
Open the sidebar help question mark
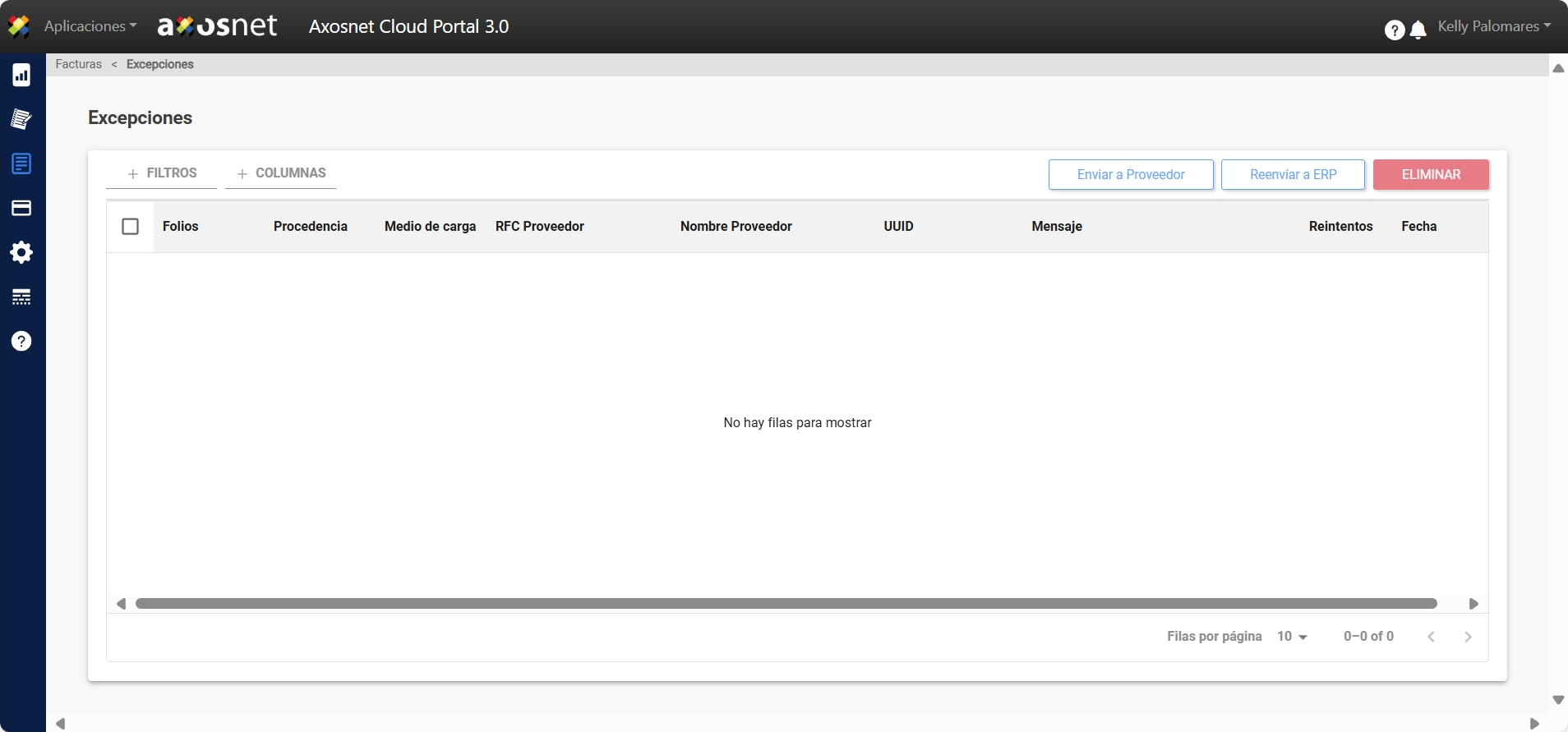coord(21,341)
